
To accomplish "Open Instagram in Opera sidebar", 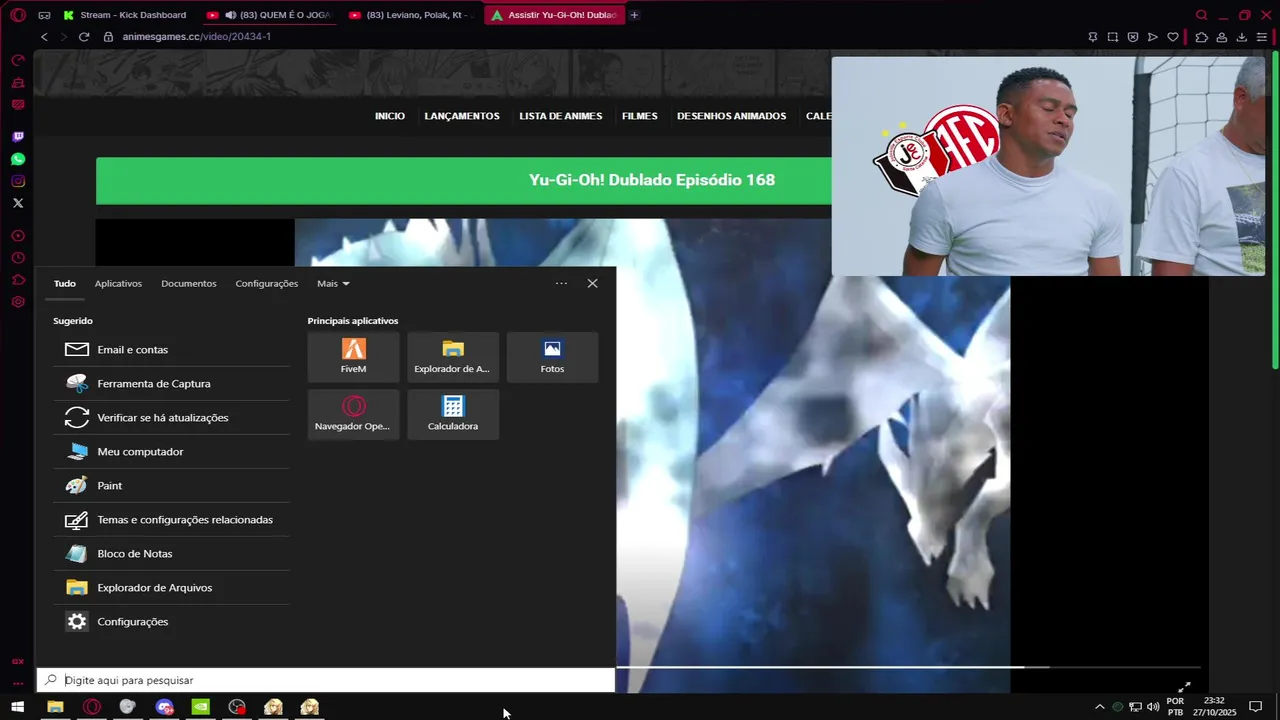I will click(18, 181).
